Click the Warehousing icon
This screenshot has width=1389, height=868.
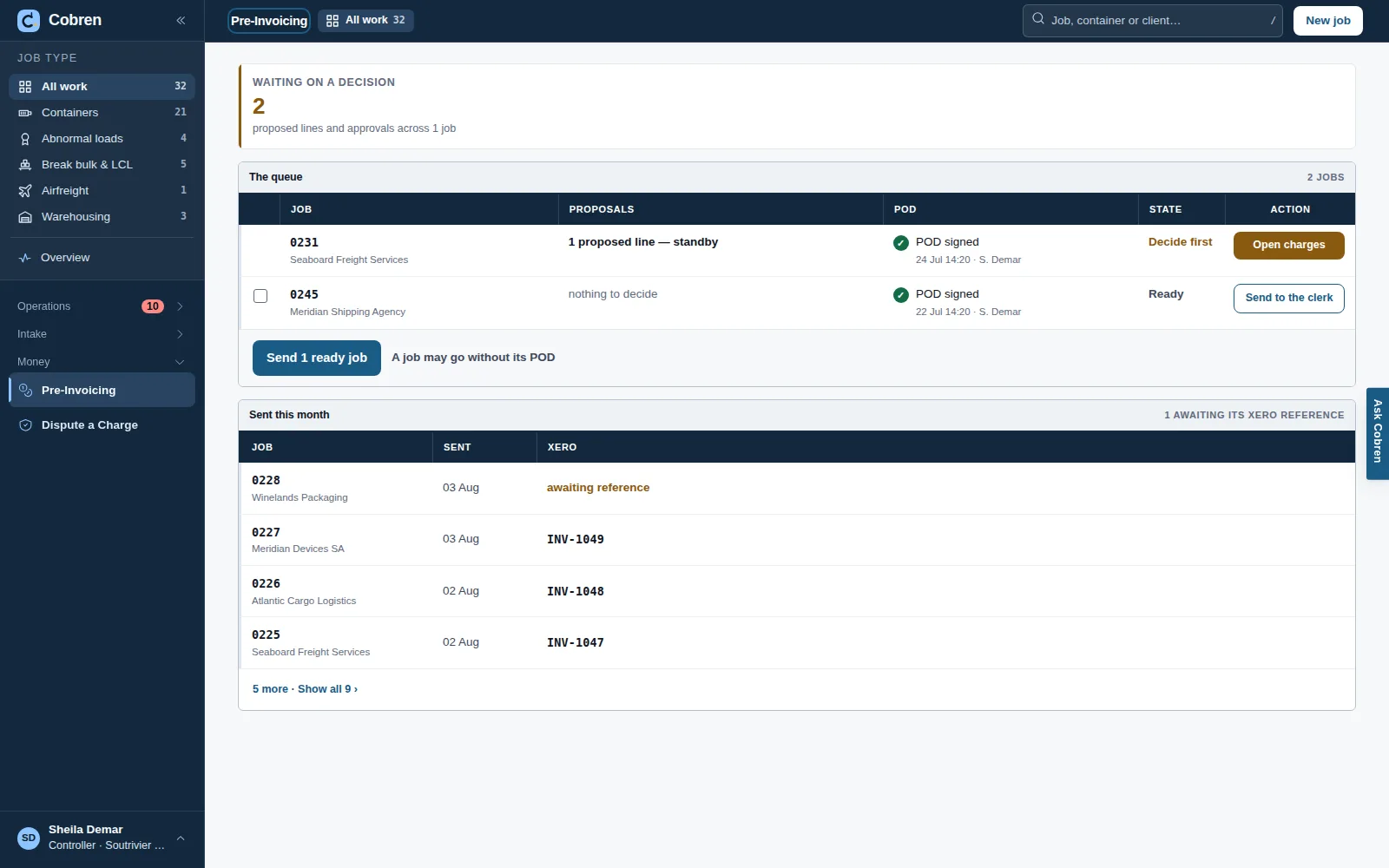coord(25,217)
